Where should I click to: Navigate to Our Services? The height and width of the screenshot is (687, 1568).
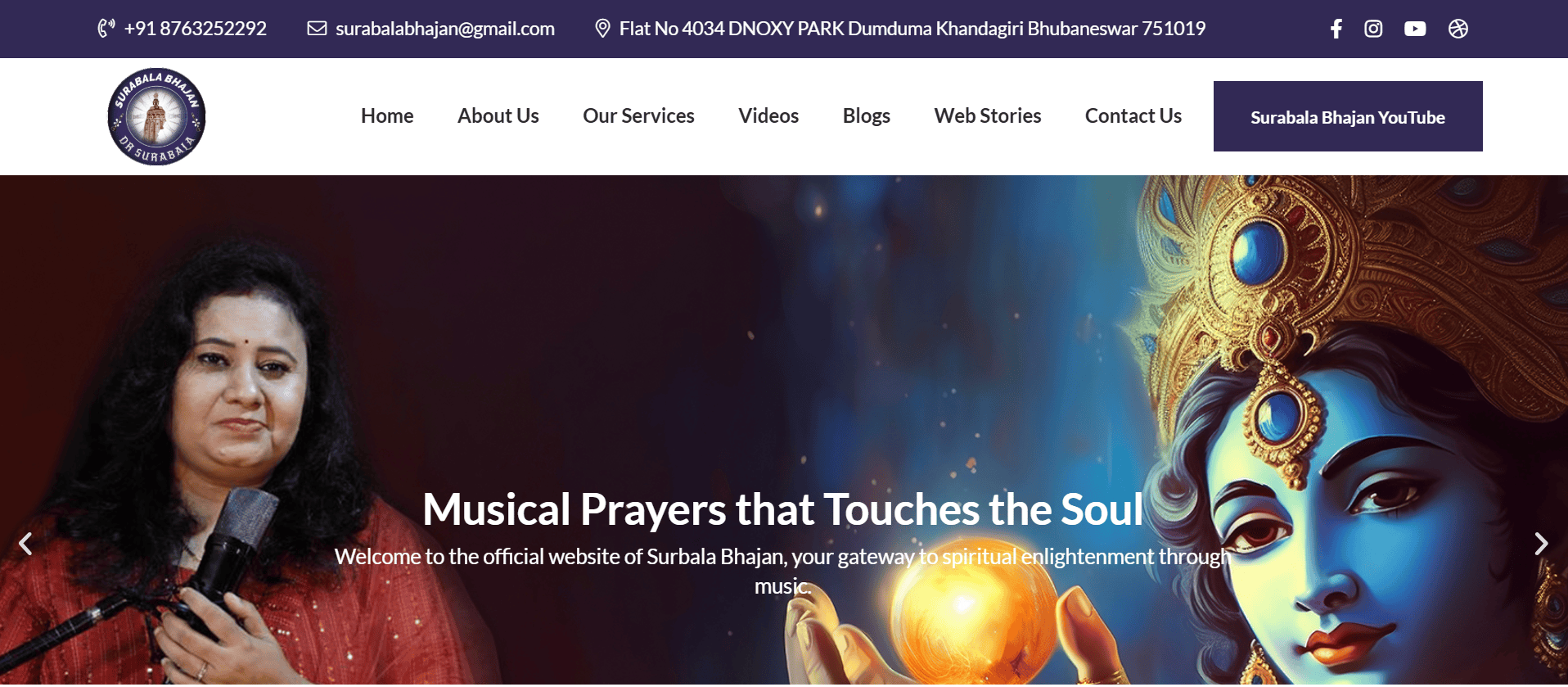tap(638, 116)
